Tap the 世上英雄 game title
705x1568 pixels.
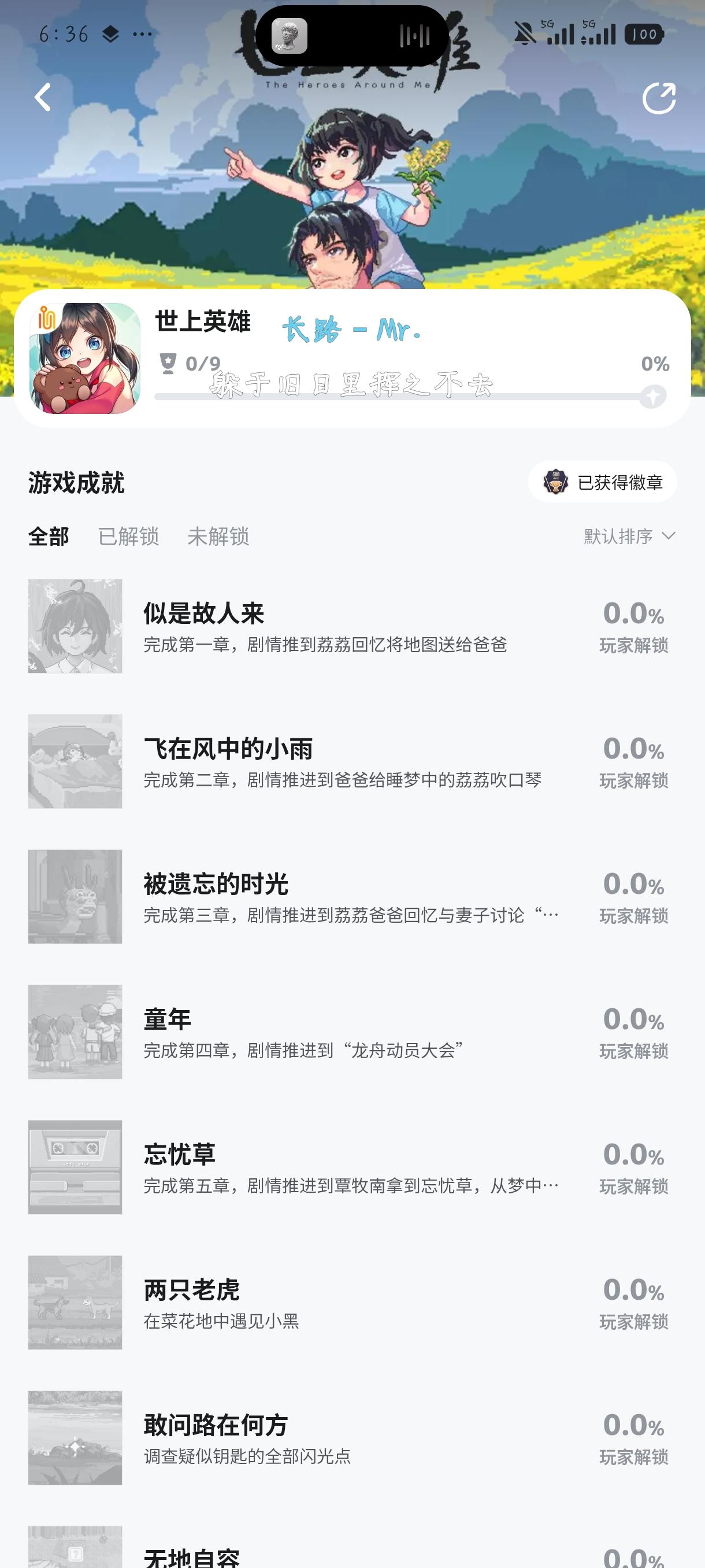tap(203, 321)
